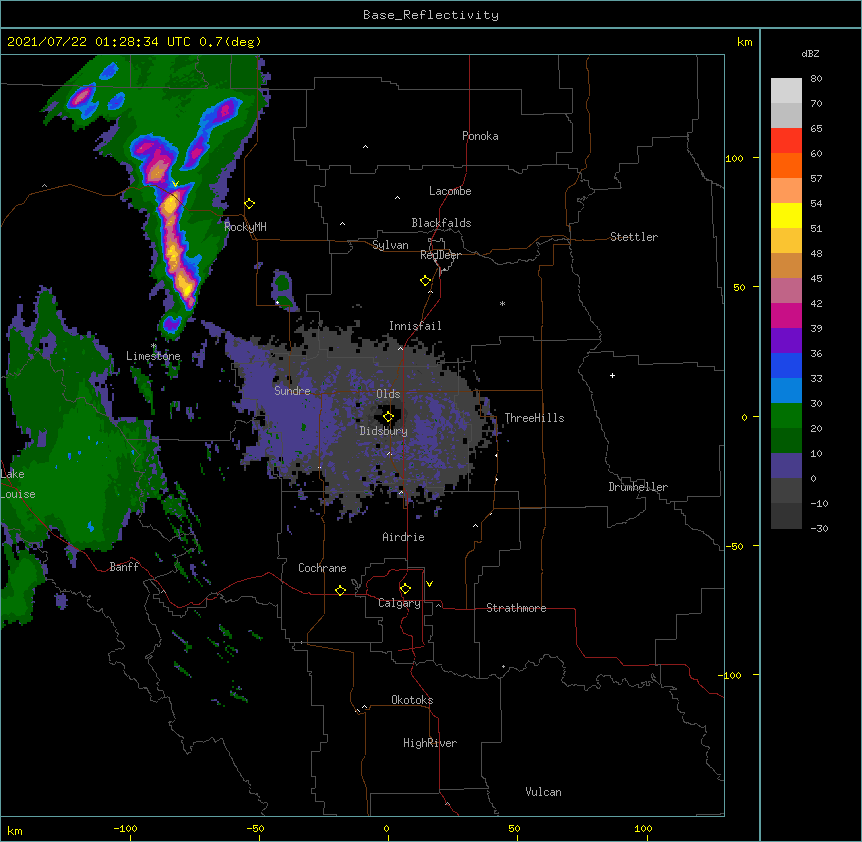The width and height of the screenshot is (862, 842).
Task: Click the Calgary label
Action: point(399,603)
